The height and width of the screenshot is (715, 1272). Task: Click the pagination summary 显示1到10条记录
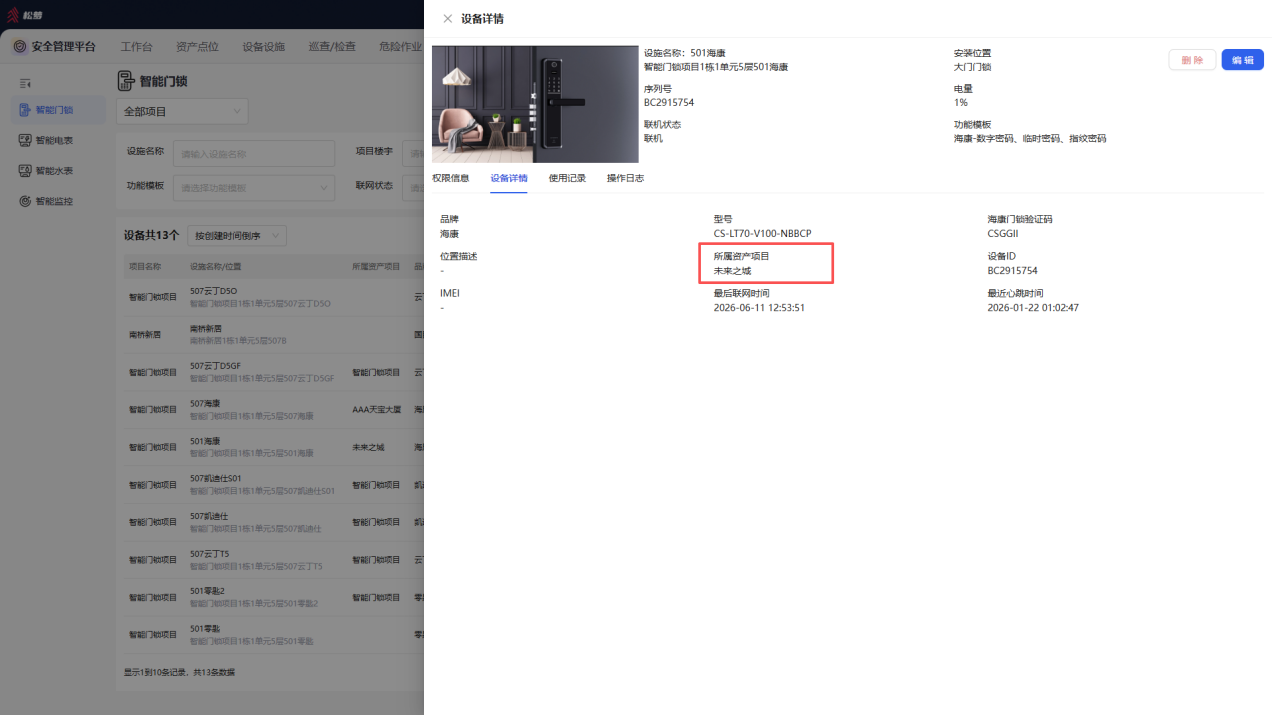[x=179, y=672]
